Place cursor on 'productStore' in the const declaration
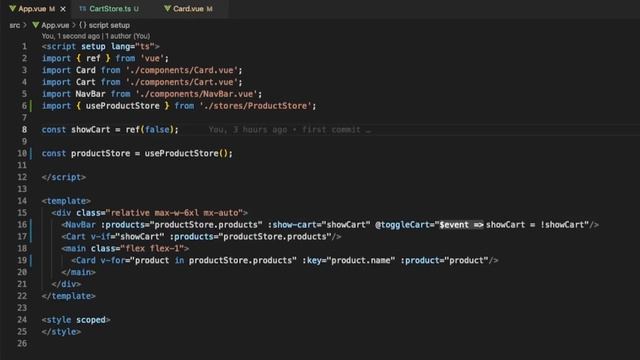Viewport: 640px width, 360px height. tap(100, 153)
